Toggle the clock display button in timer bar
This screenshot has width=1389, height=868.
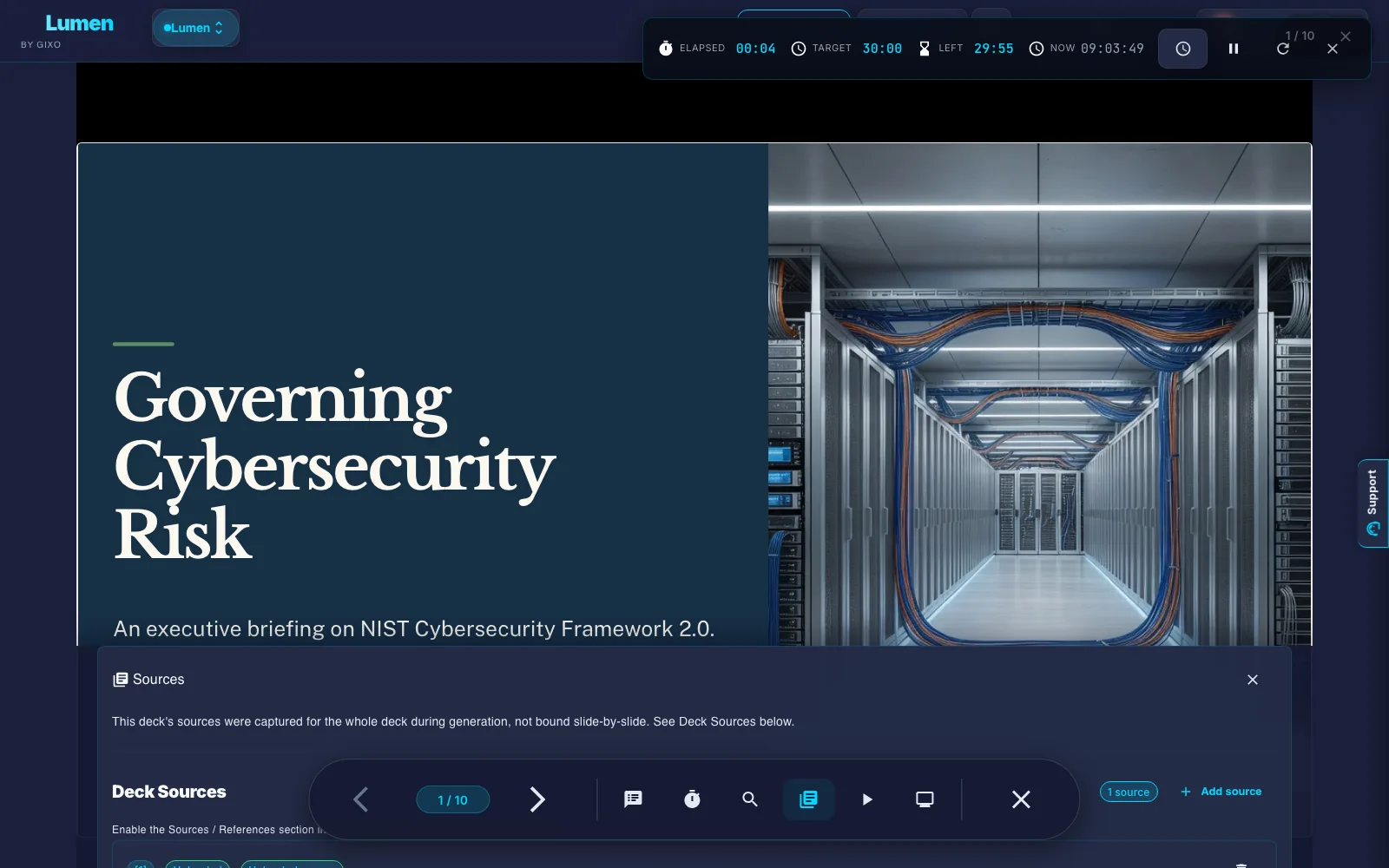click(1182, 49)
